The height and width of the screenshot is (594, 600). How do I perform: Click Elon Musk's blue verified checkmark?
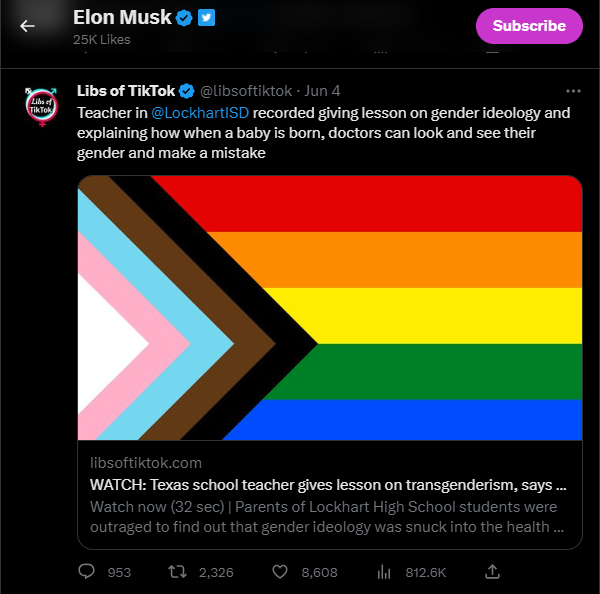click(183, 18)
